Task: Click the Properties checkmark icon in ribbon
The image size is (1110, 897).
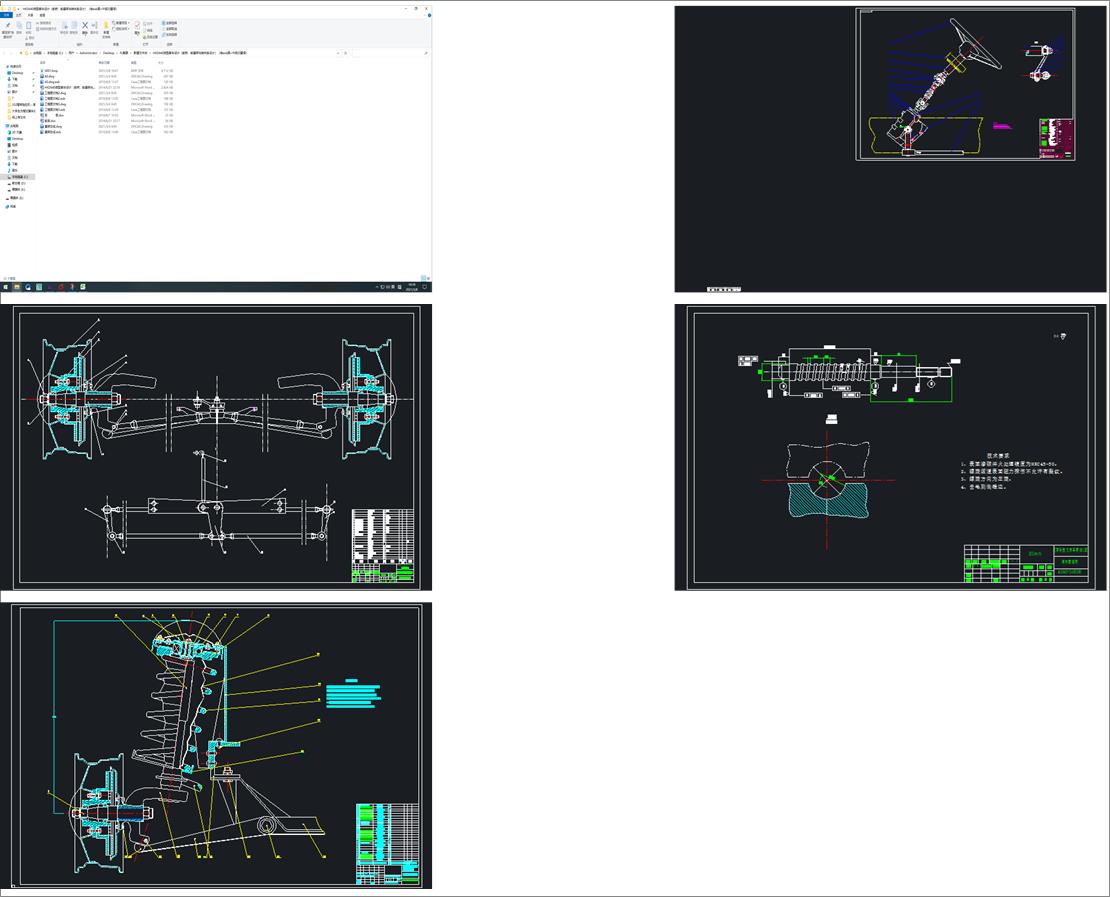Action: [137, 26]
